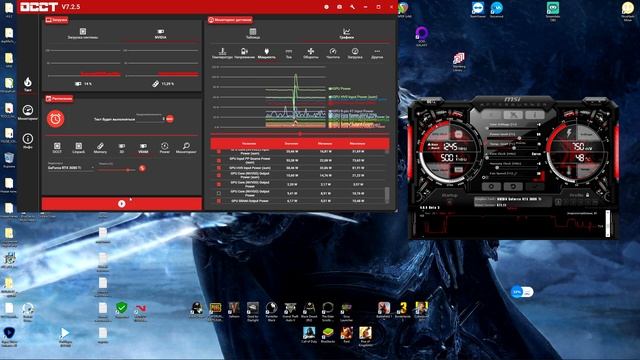The width and height of the screenshot is (640, 360).
Task: Start the OCCT test with the play button
Action: (122, 204)
